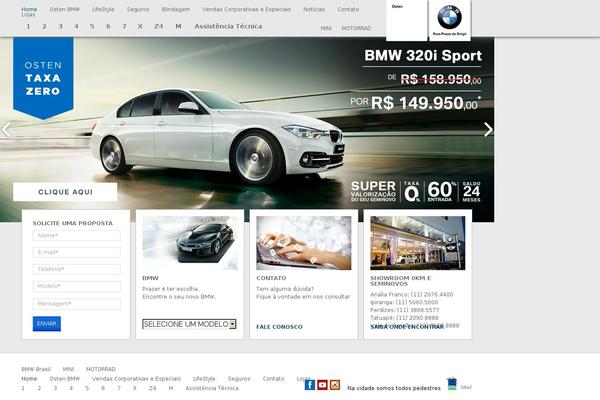Image resolution: width=600 pixels, height=400 pixels.
Task: Open MOTORRAD link in footer
Action: click(101, 369)
